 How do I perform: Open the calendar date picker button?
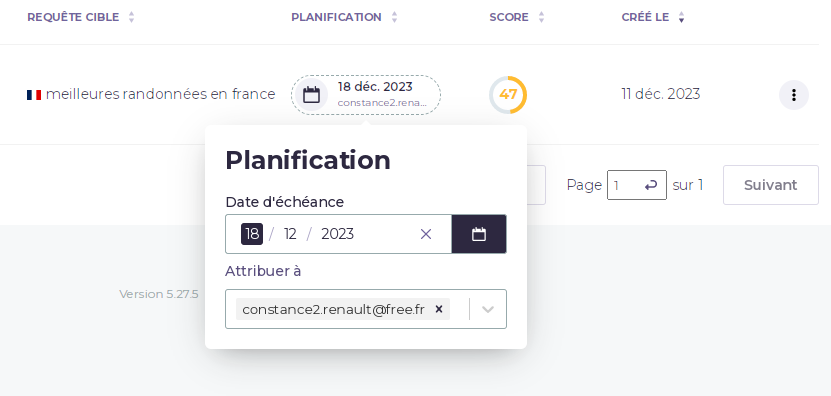pos(479,234)
